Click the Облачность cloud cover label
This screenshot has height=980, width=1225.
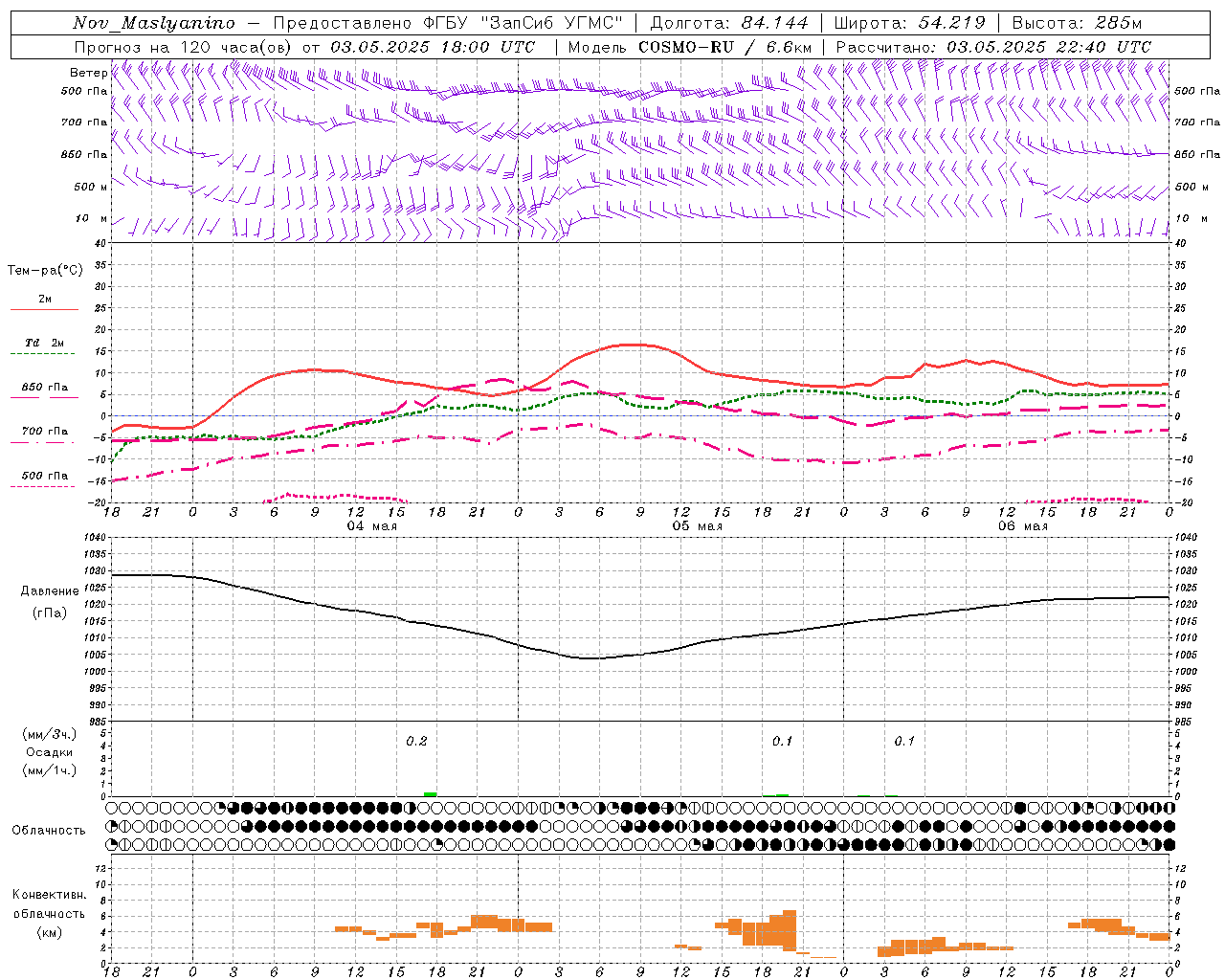click(49, 831)
